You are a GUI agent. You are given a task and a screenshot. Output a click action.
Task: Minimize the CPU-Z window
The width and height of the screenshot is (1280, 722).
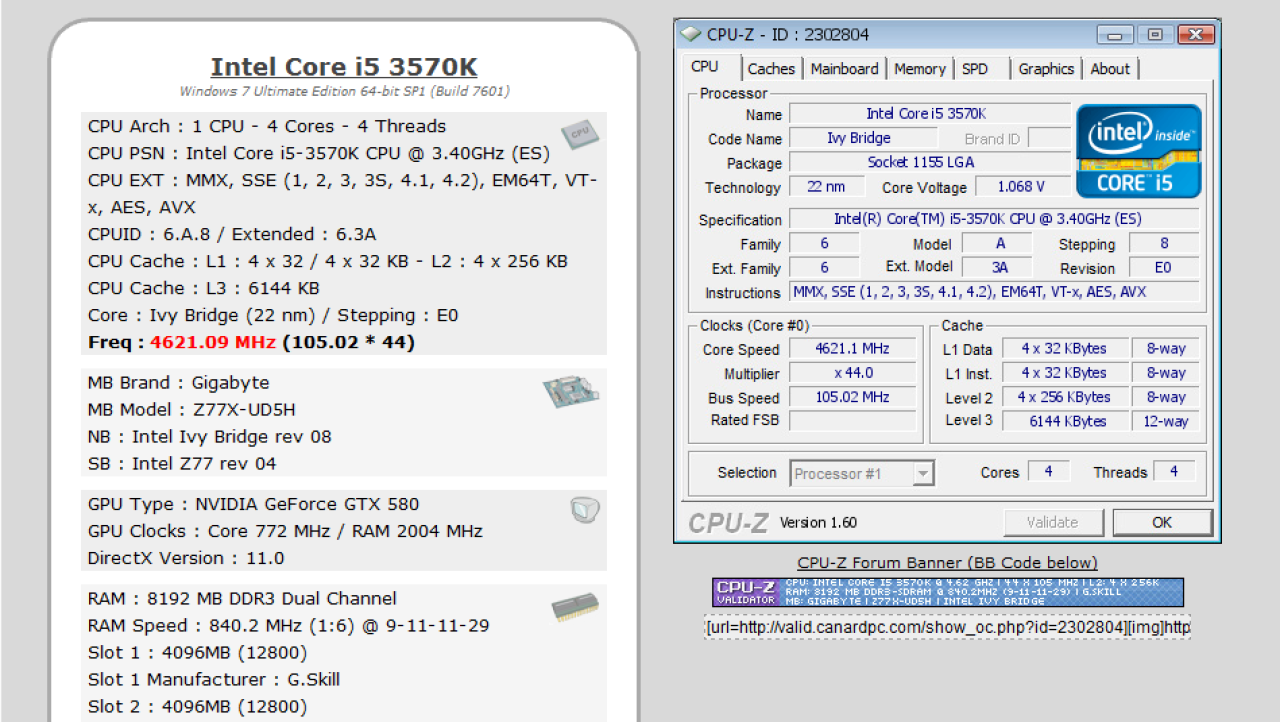point(1115,34)
